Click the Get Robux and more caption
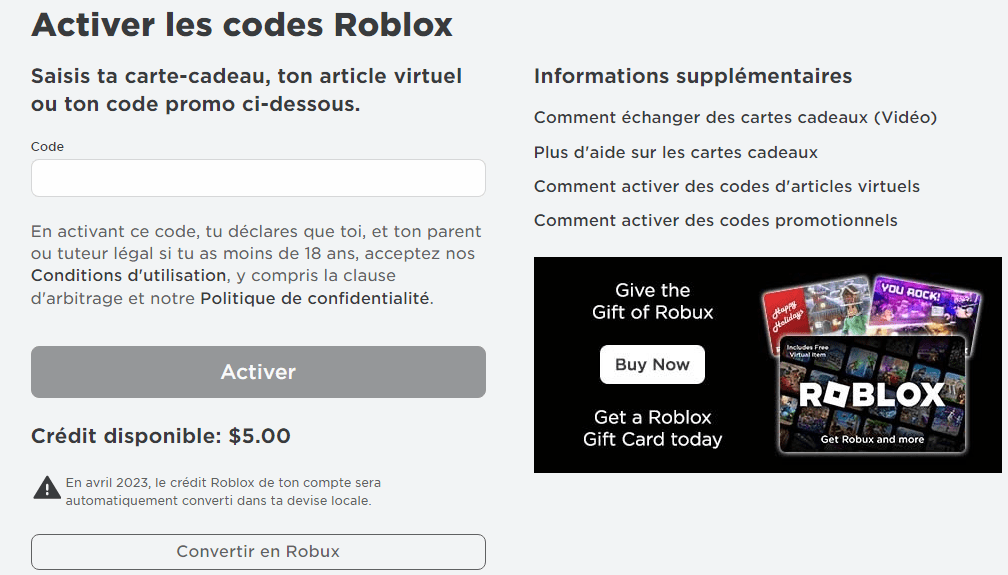Viewport: 1008px width, 575px height. coord(872,439)
